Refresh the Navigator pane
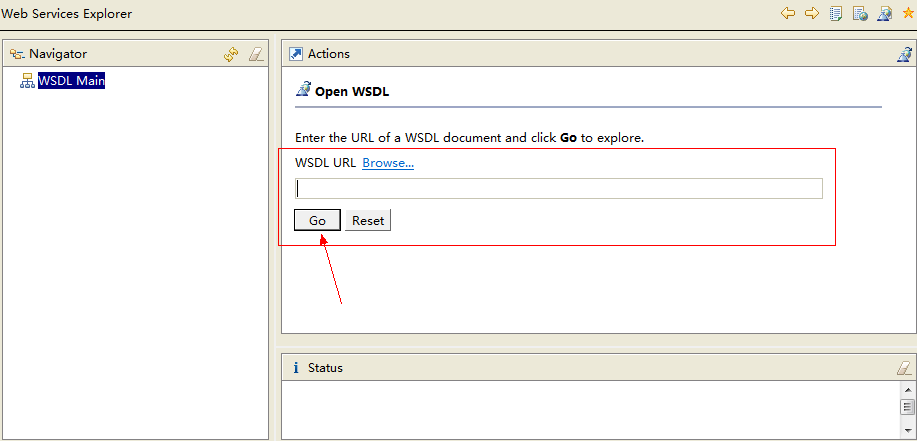The height and width of the screenshot is (441, 917). (x=231, y=54)
